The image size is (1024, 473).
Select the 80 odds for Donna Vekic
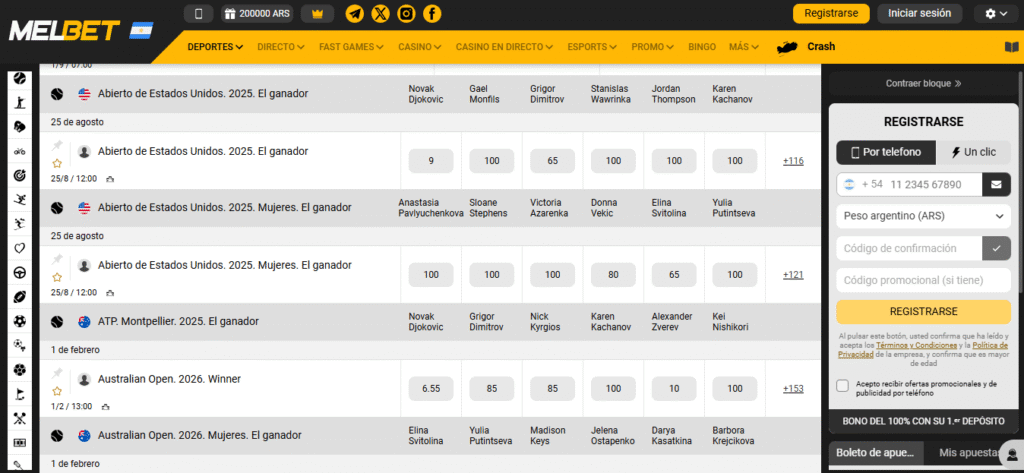pos(613,275)
